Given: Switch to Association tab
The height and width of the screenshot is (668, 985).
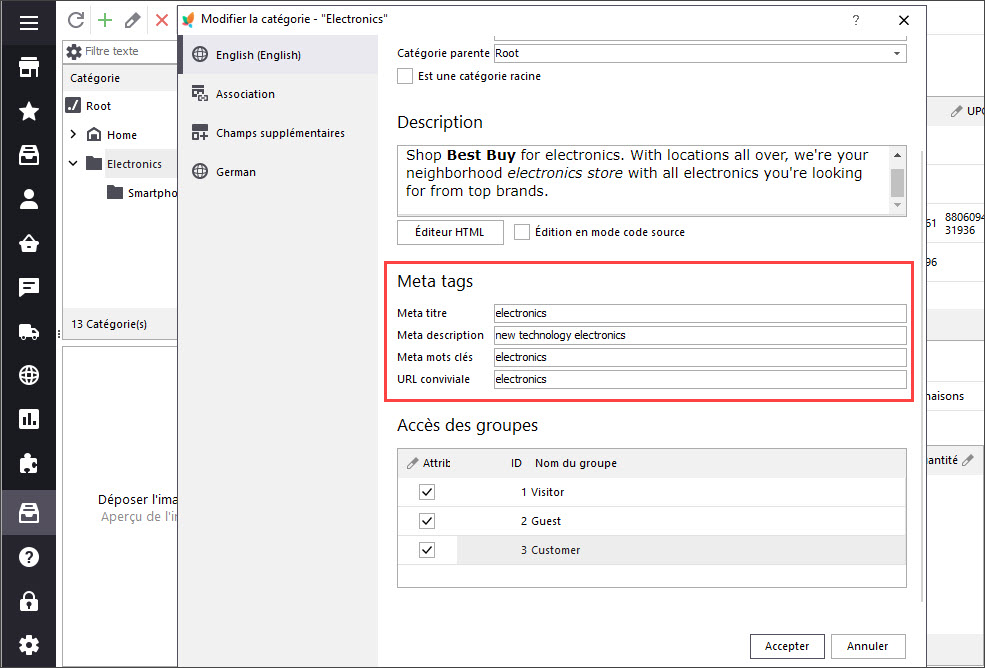Looking at the screenshot, I should pyautogui.click(x=278, y=94).
